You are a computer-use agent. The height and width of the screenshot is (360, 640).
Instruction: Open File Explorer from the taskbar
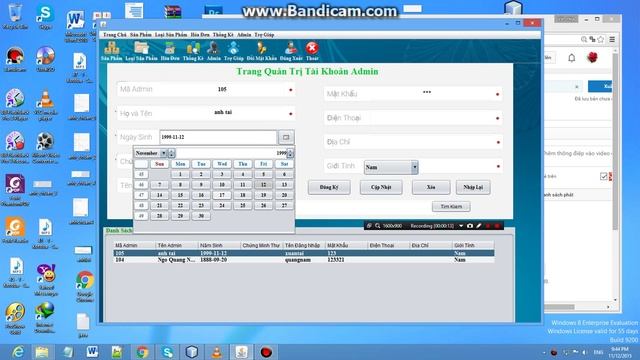click(x=42, y=352)
